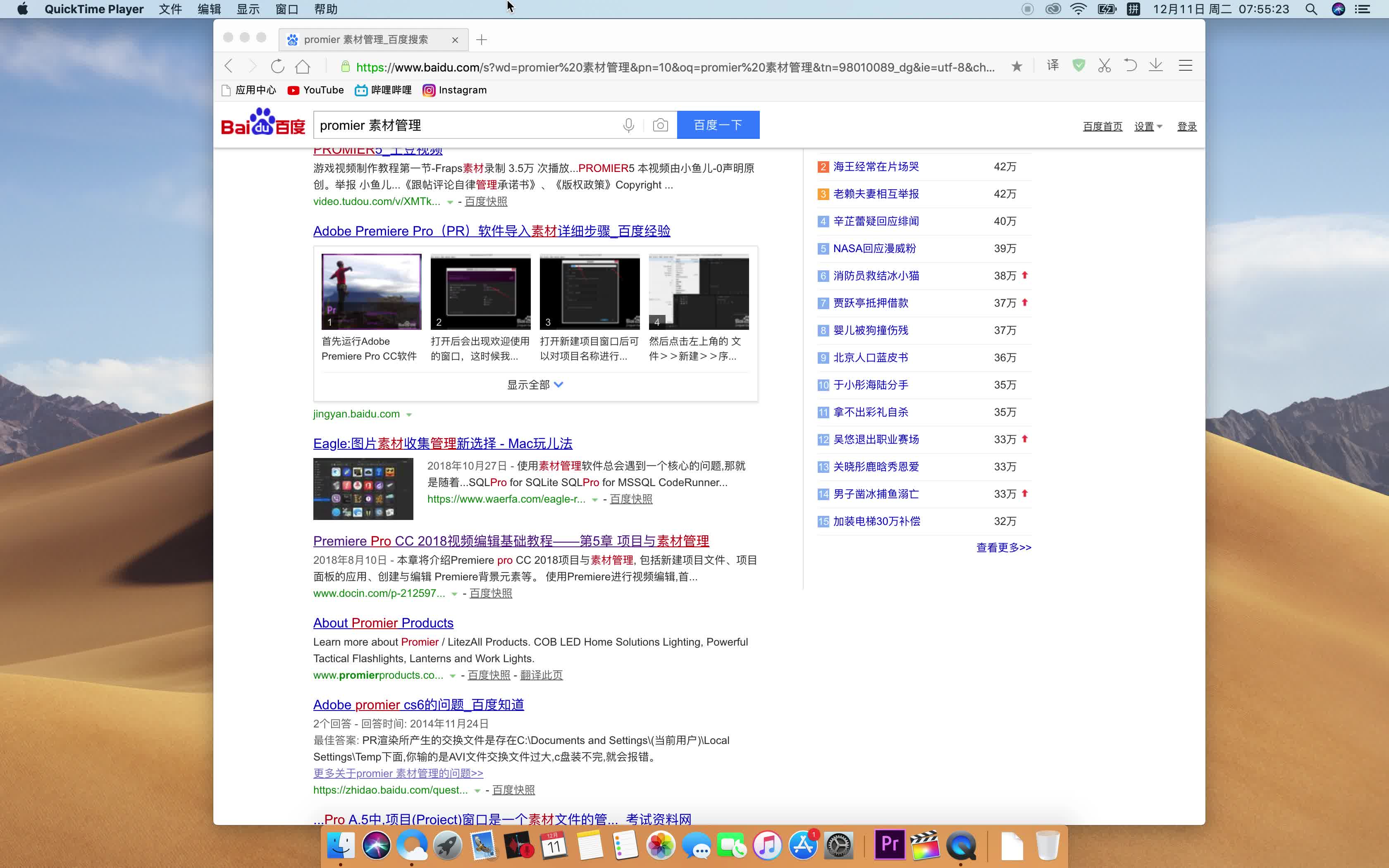This screenshot has height=868, width=1389.
Task: Open 更多关于promier 素材管理的问题 link
Action: [x=399, y=773]
